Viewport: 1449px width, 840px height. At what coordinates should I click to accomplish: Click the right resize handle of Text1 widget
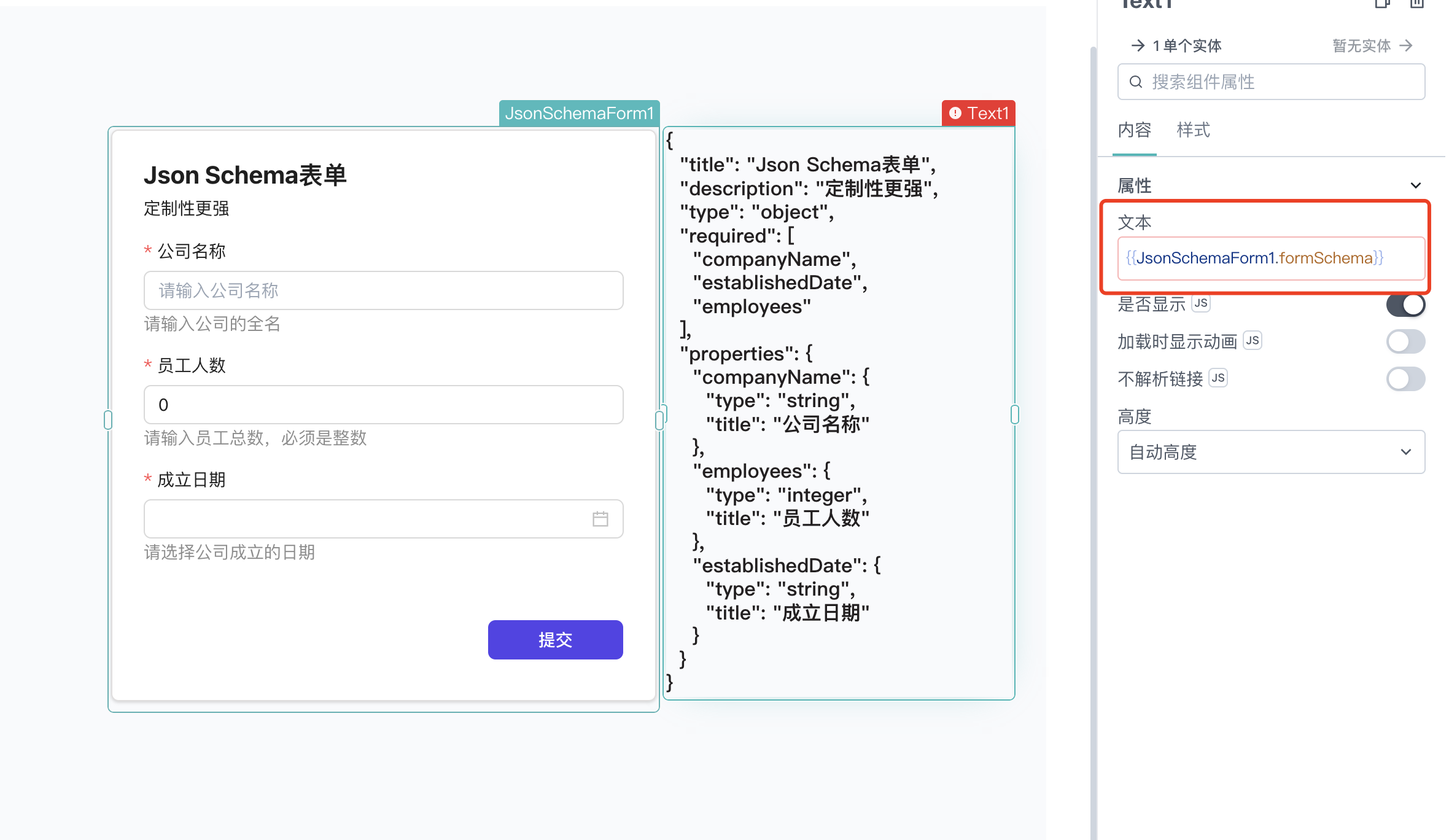[x=1014, y=414]
